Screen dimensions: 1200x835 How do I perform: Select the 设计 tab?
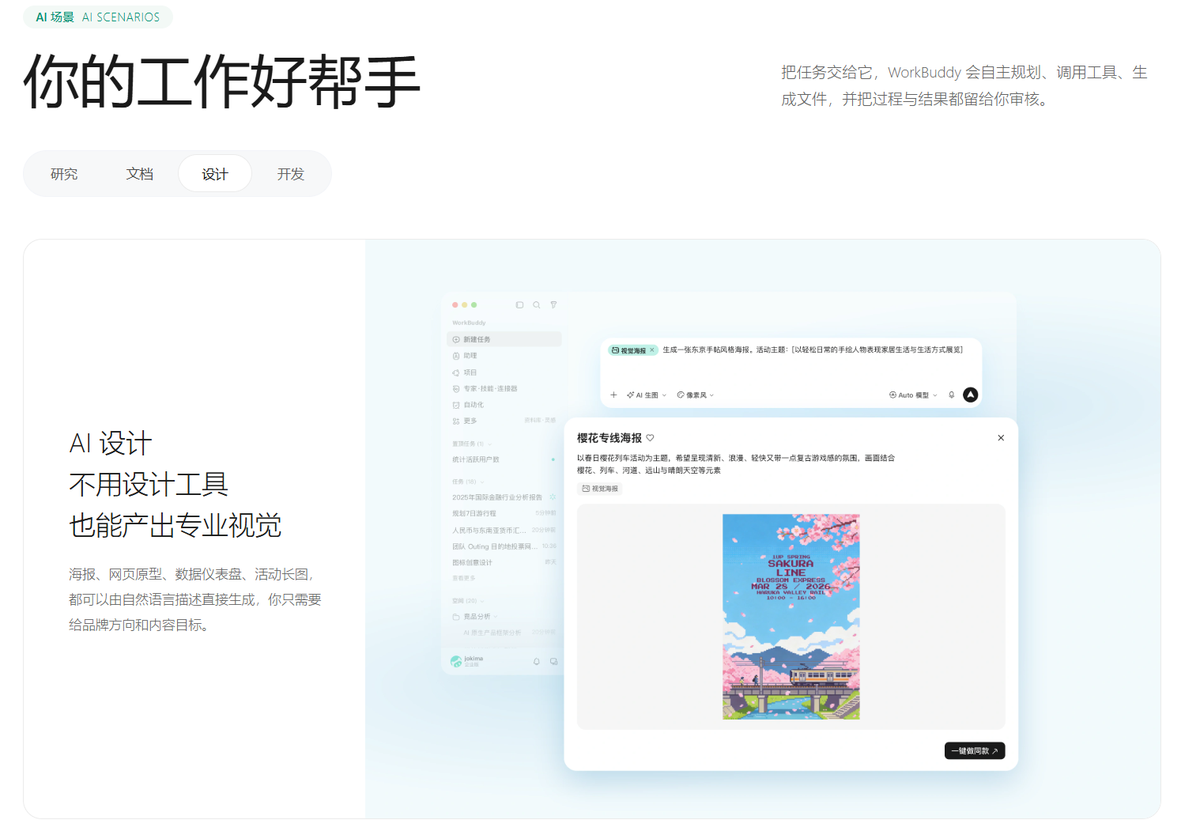pyautogui.click(x=215, y=174)
